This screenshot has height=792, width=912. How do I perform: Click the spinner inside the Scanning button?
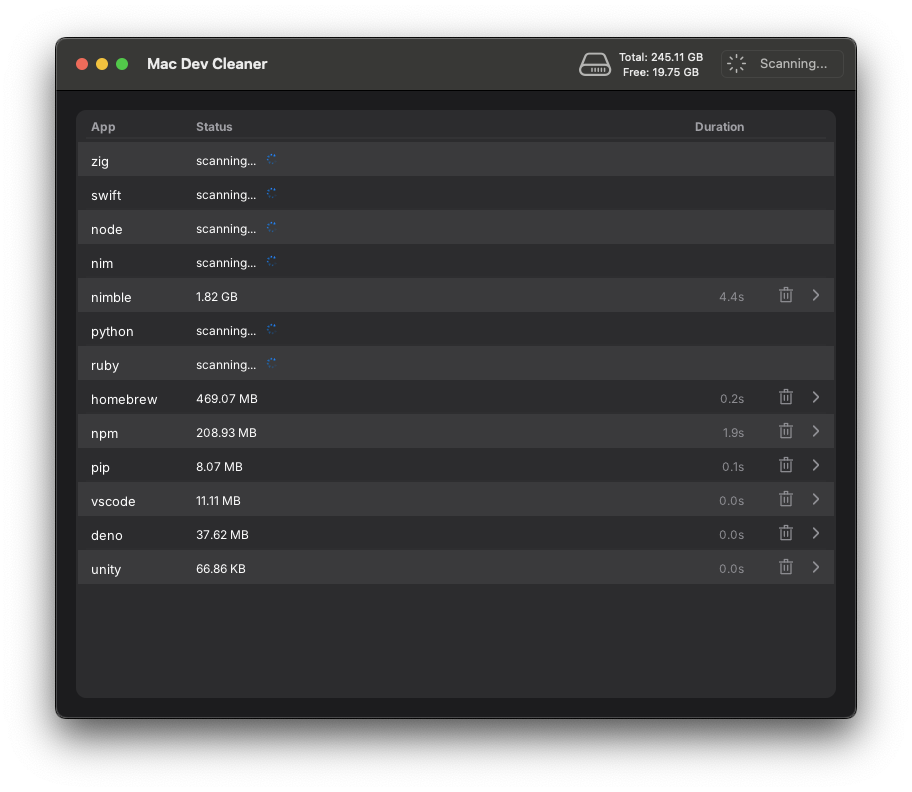[x=736, y=63]
